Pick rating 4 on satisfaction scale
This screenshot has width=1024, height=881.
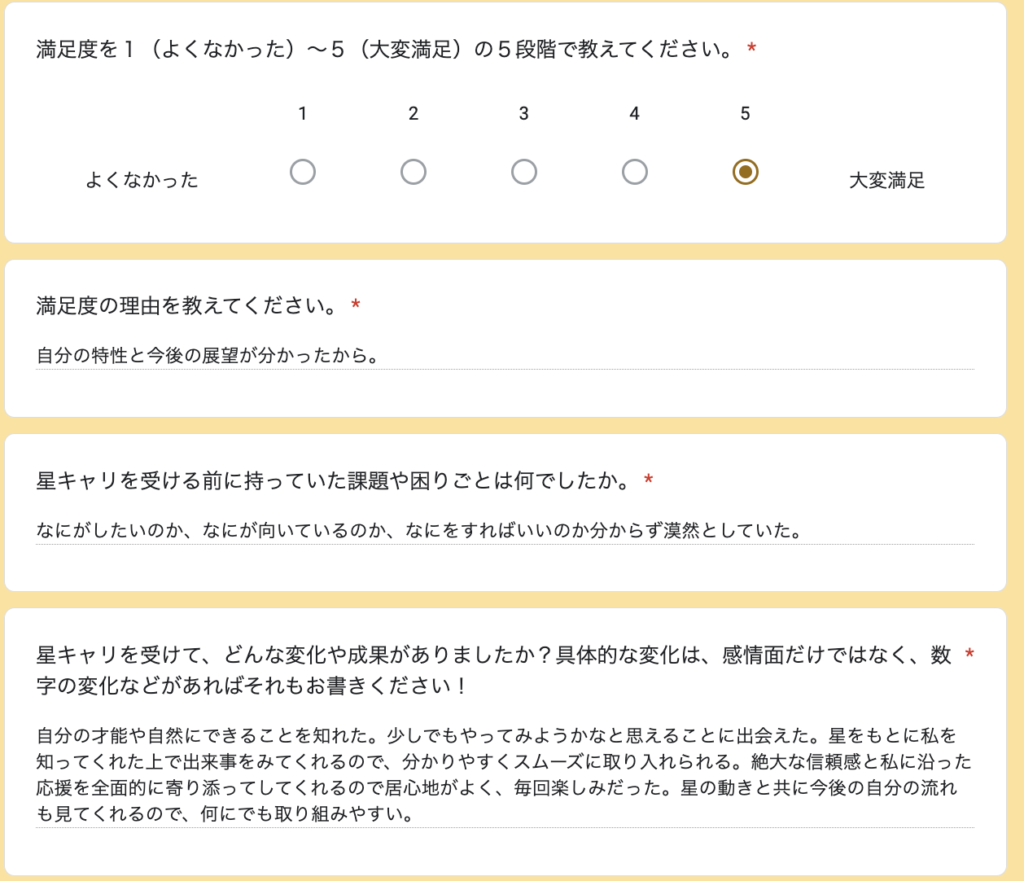pyautogui.click(x=635, y=172)
